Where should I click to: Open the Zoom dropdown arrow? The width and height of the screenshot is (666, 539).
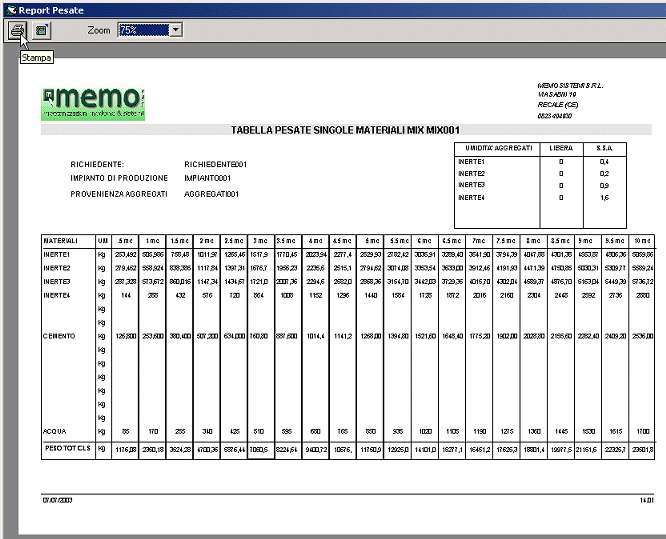pyautogui.click(x=176, y=30)
